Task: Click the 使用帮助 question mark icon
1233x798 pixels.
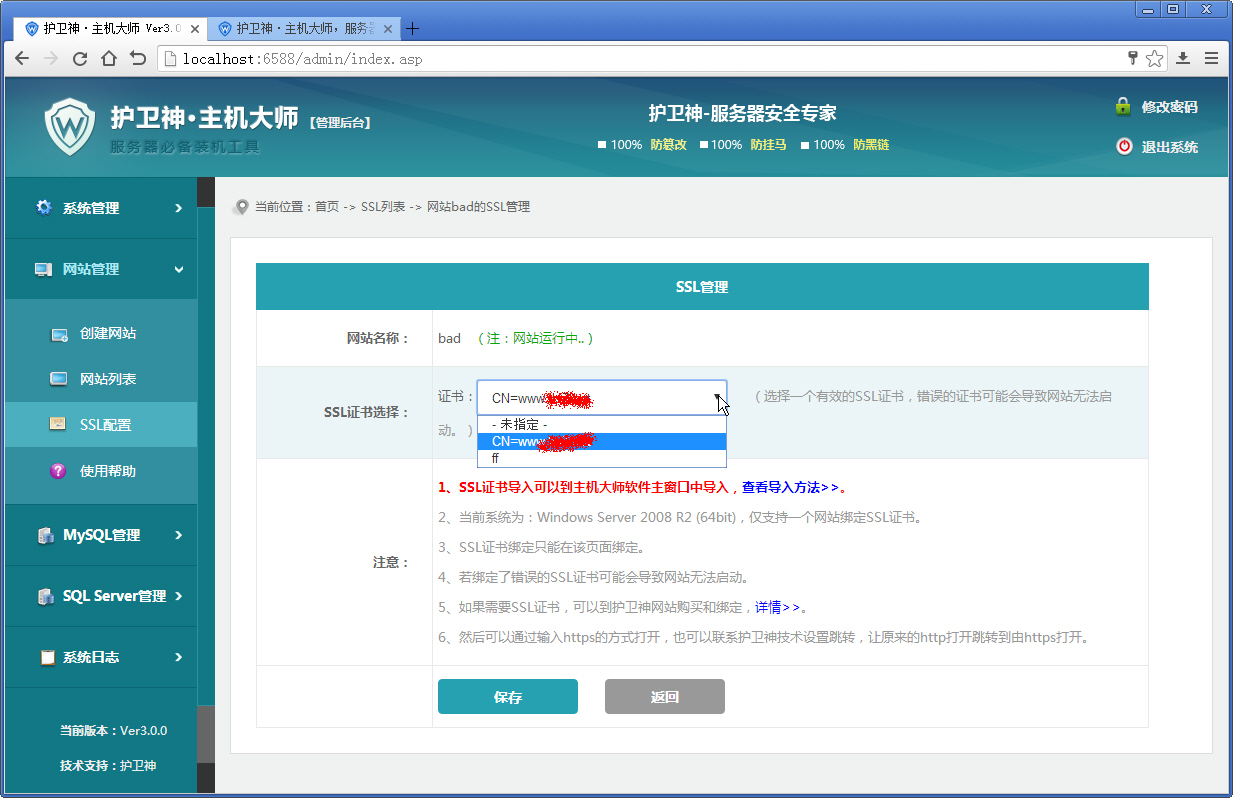Action: point(58,471)
